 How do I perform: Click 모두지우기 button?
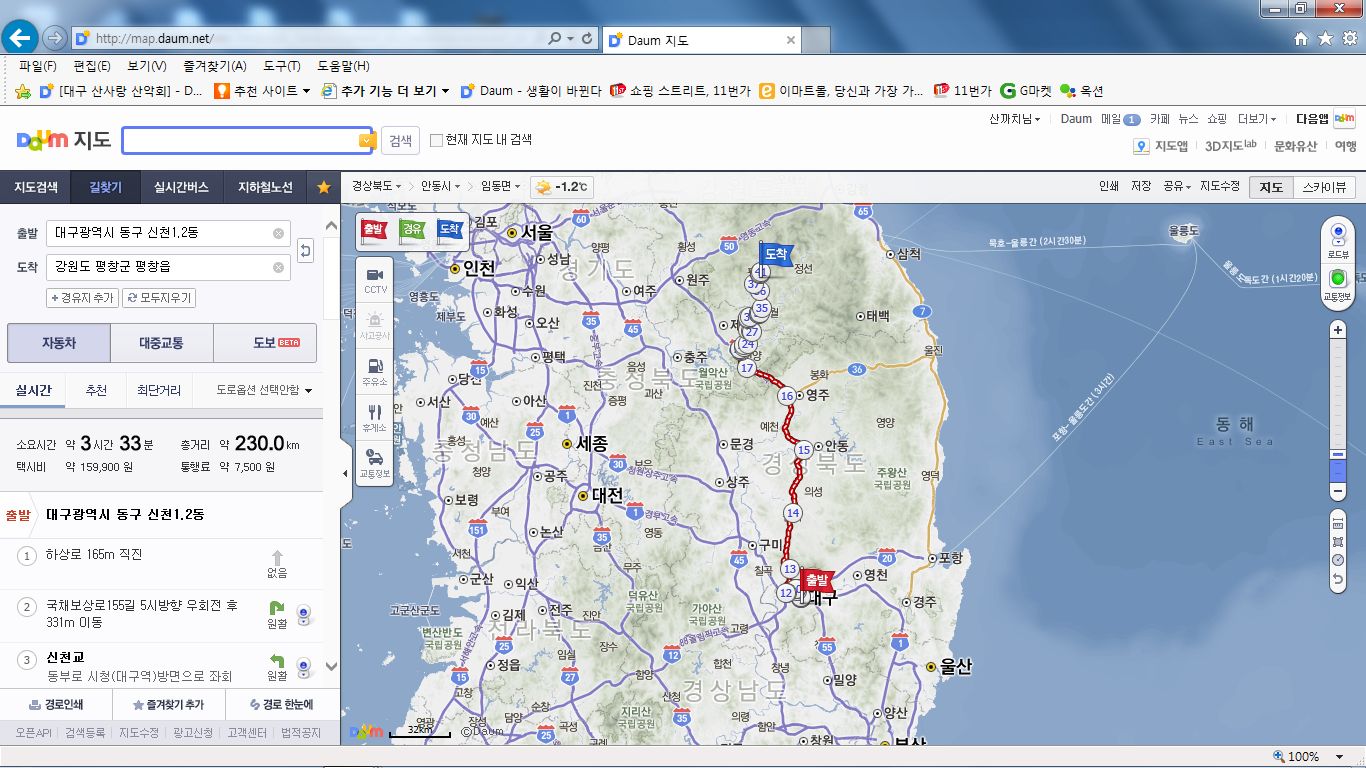pyautogui.click(x=158, y=298)
